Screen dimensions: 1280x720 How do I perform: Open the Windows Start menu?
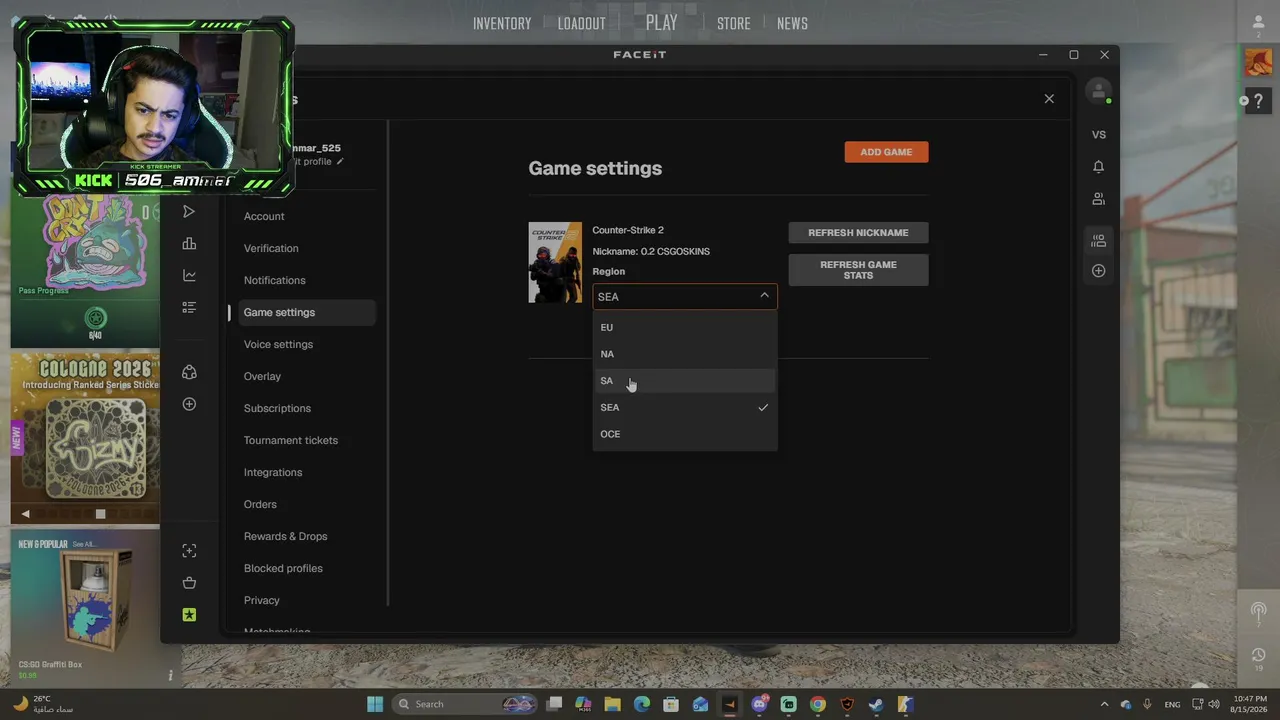click(x=375, y=704)
